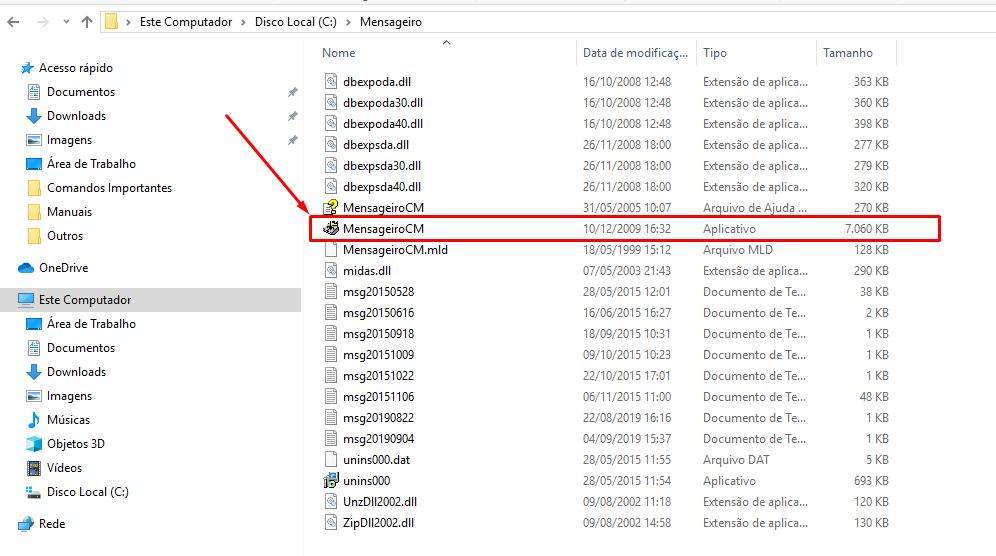This screenshot has width=996, height=556.
Task: Sort by 'Tipo' column header
Action: pos(715,53)
